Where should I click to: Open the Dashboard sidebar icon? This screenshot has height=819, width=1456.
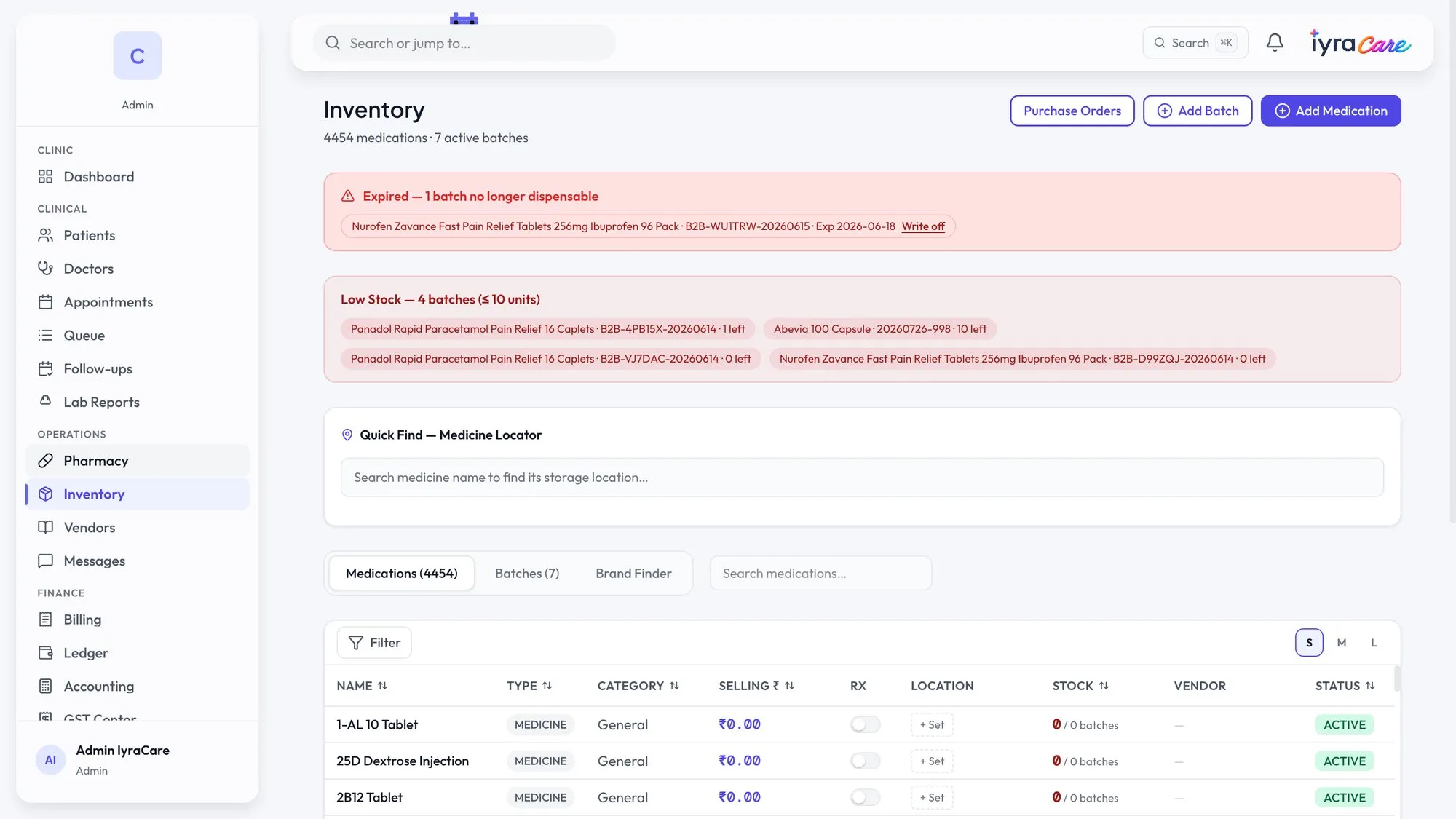pos(45,177)
